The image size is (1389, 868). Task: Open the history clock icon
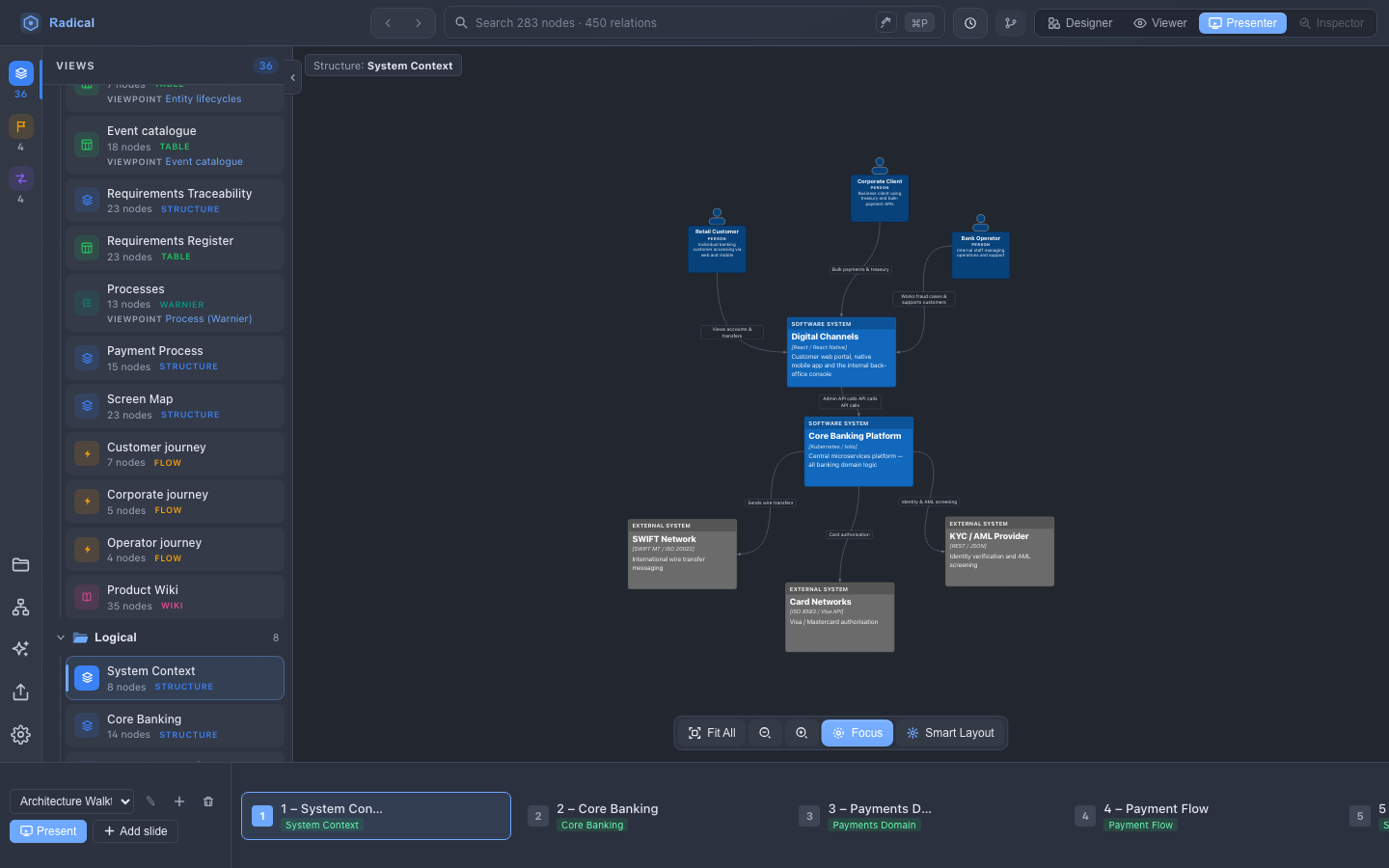(x=970, y=23)
